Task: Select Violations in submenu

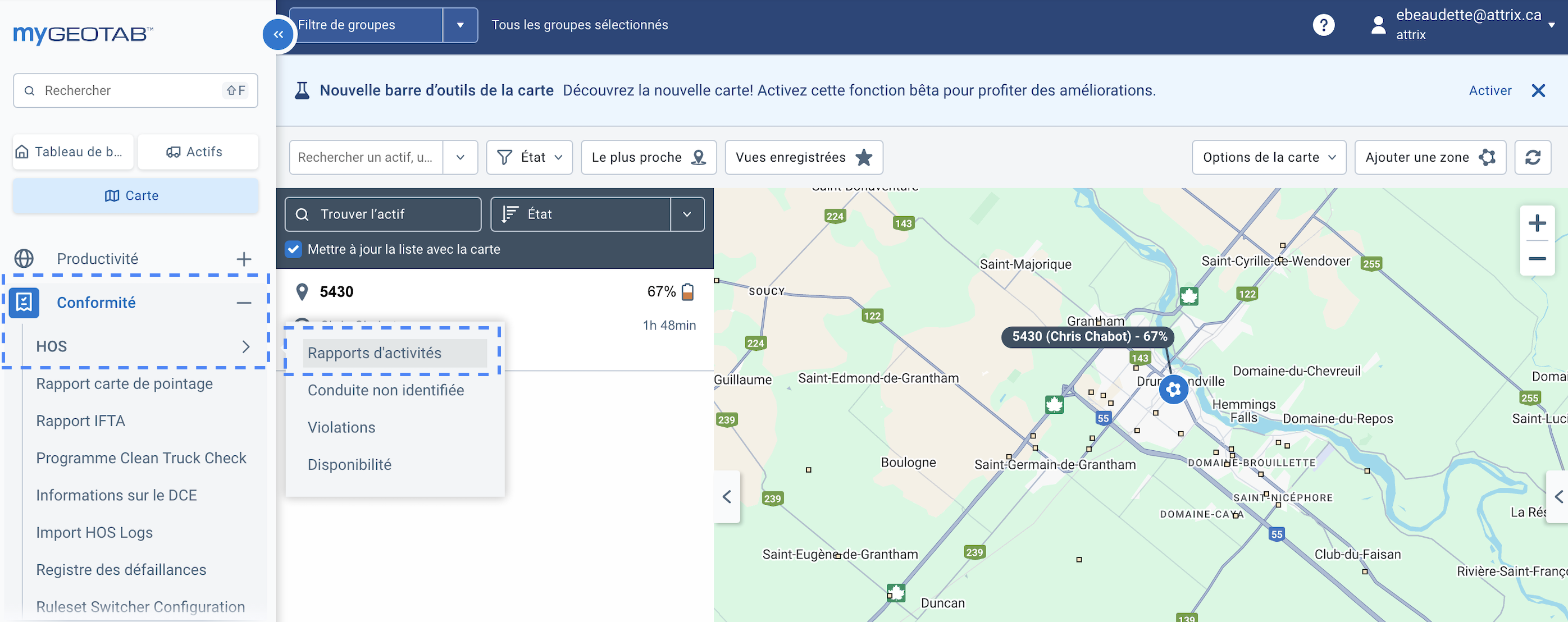Action: (341, 427)
